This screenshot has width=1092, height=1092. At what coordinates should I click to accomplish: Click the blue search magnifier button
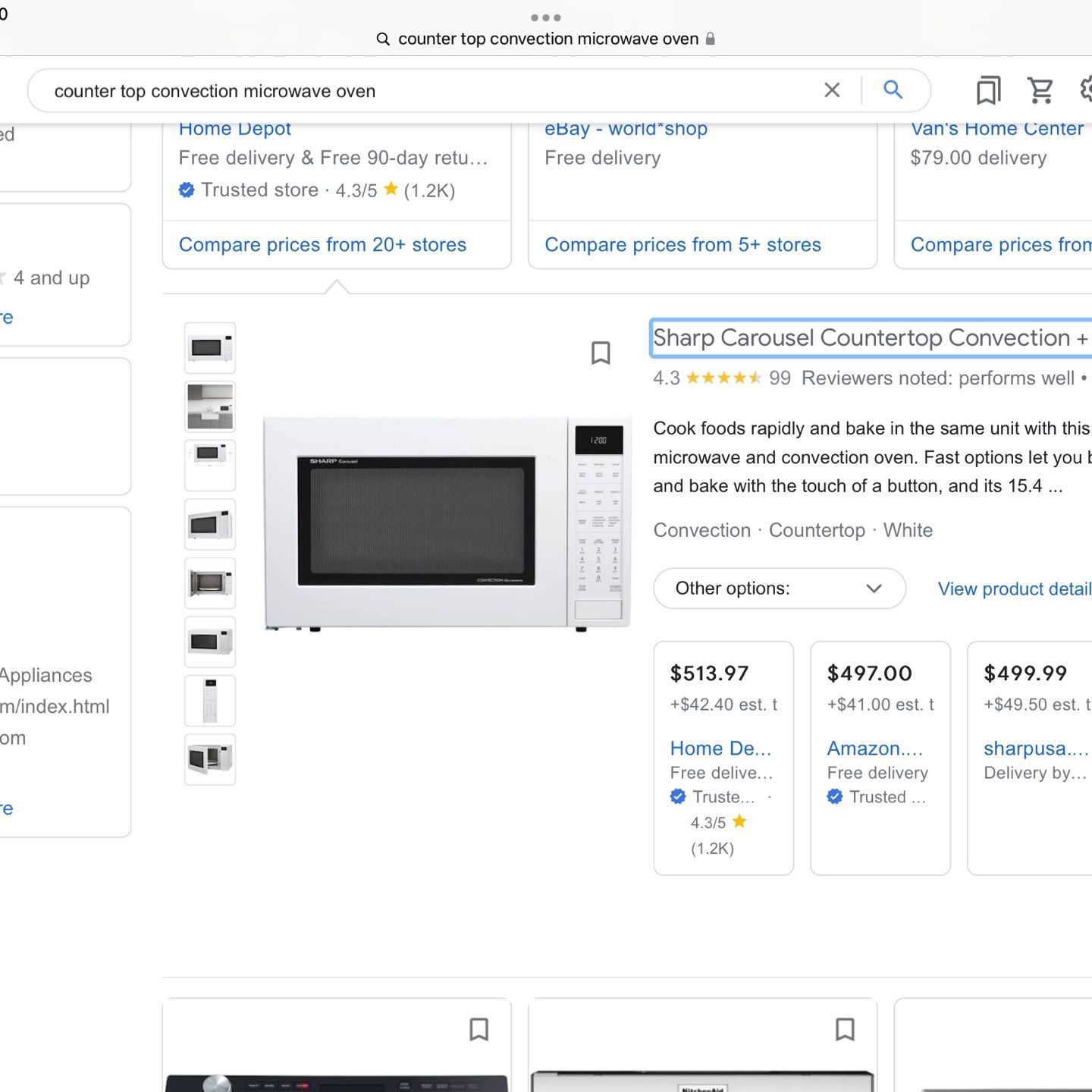pos(893,90)
